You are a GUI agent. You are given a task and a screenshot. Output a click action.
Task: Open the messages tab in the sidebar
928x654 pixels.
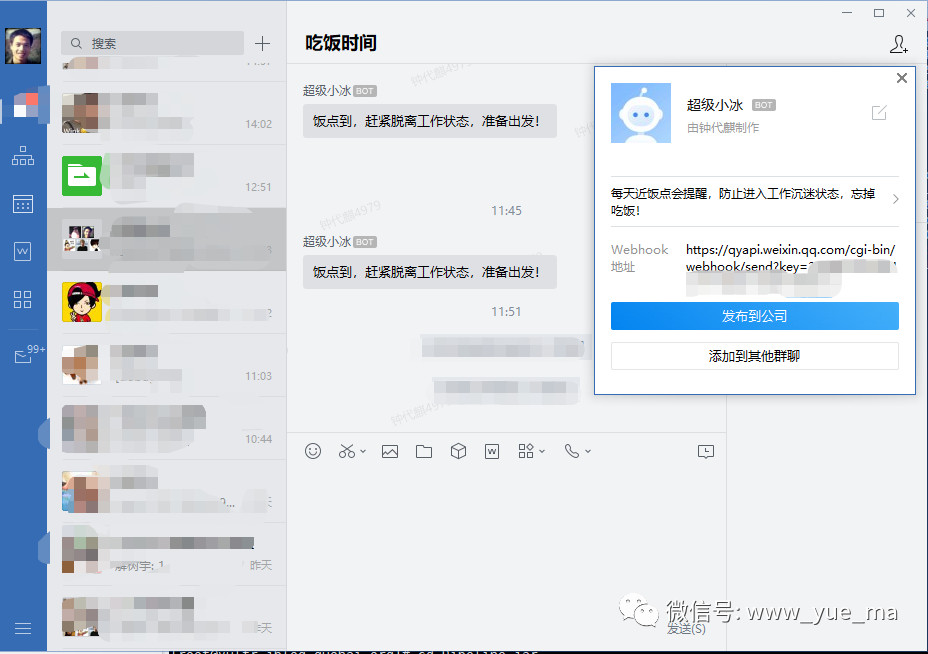(x=25, y=105)
